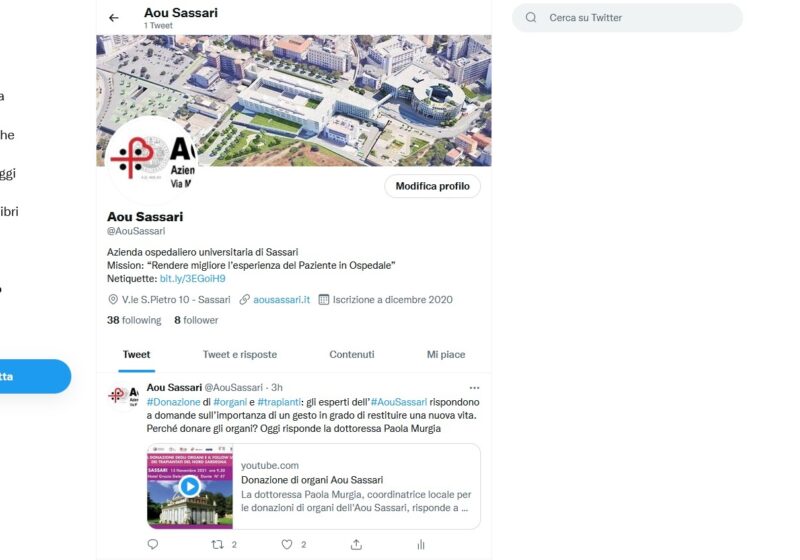Switch to the Tweet tab

point(136,354)
